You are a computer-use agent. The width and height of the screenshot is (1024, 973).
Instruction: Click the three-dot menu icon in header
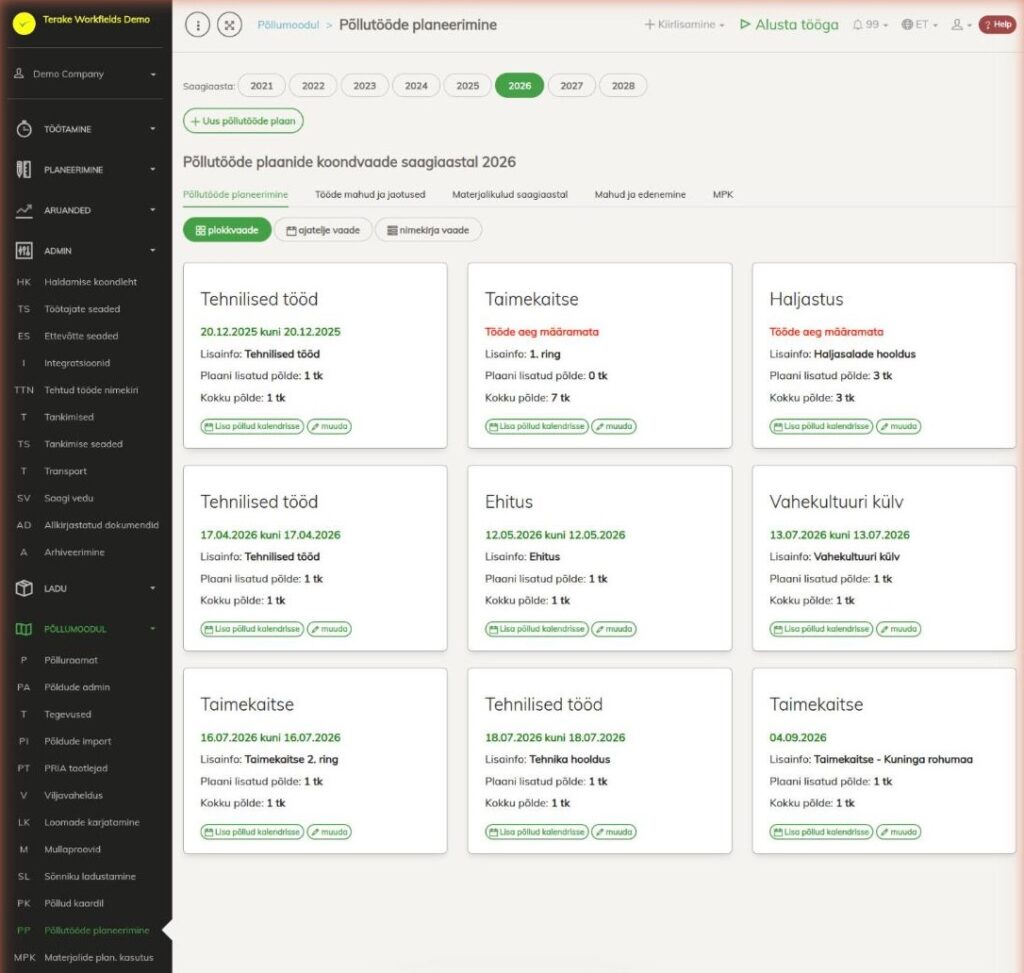pos(197,25)
